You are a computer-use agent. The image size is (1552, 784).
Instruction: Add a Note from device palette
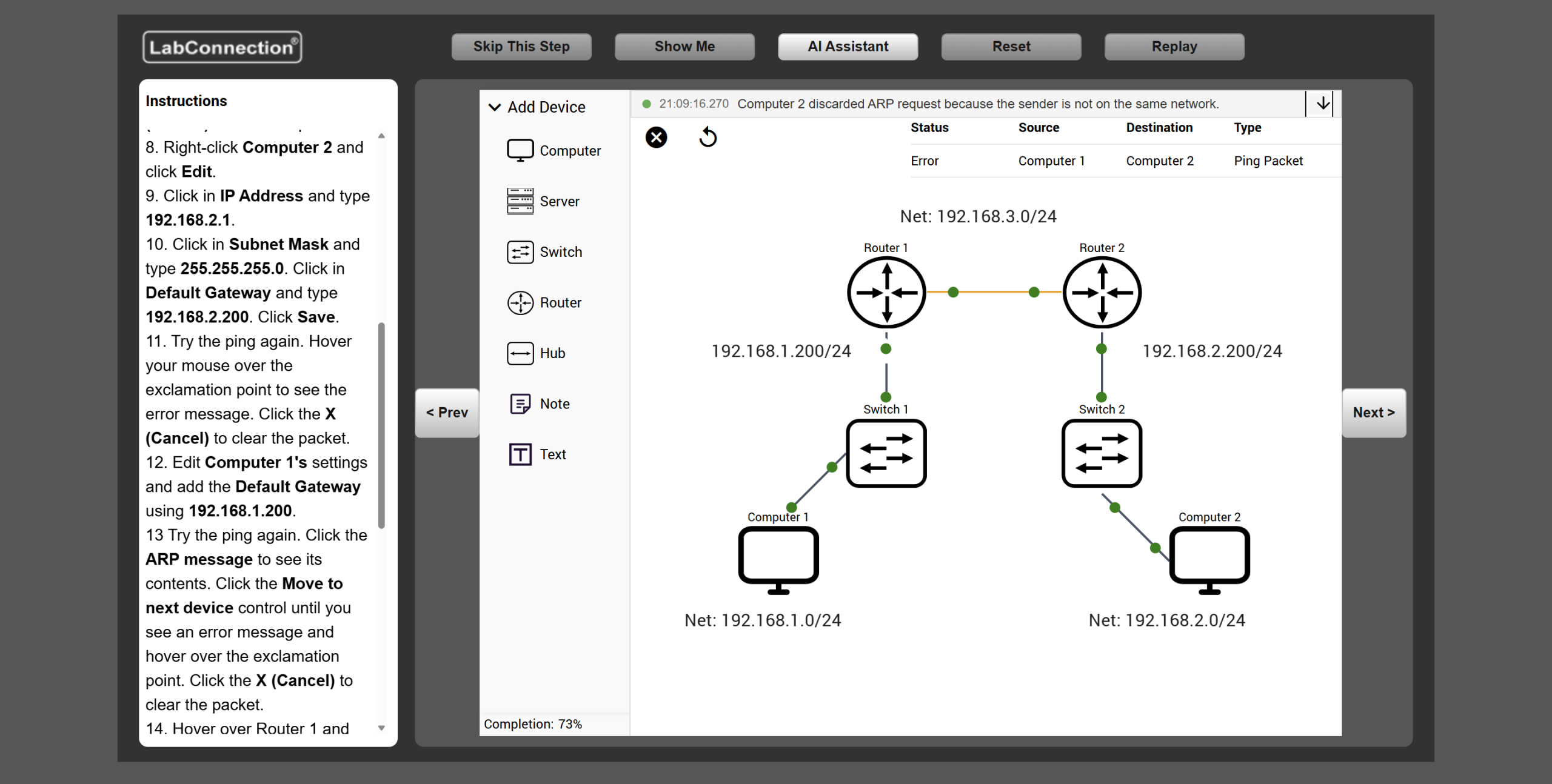point(538,404)
